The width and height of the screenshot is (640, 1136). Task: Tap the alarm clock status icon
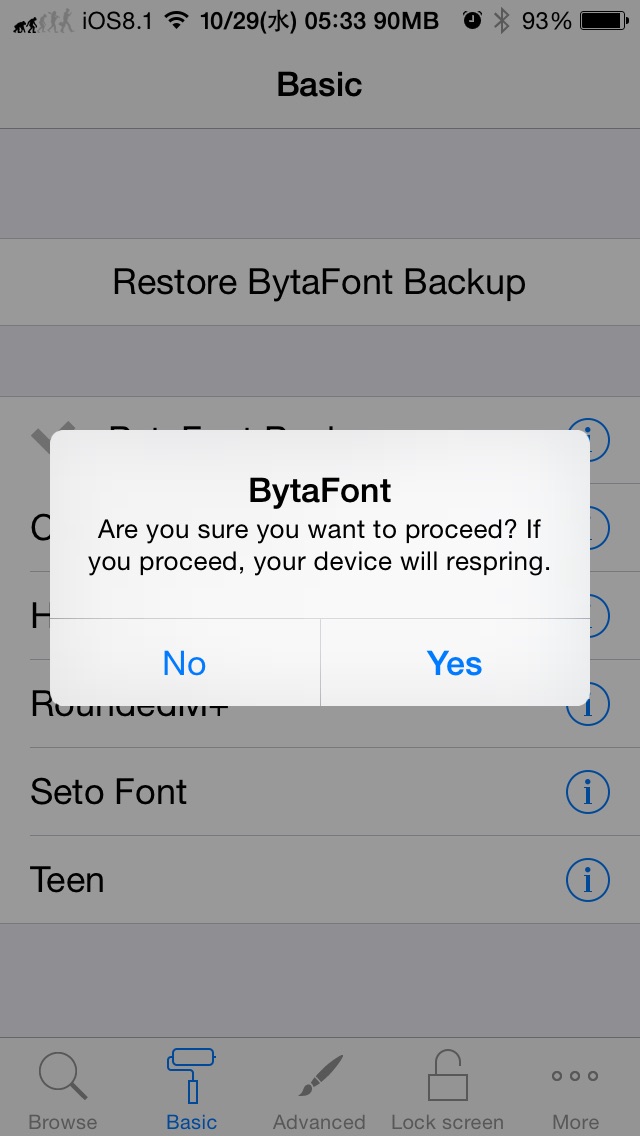[x=472, y=20]
